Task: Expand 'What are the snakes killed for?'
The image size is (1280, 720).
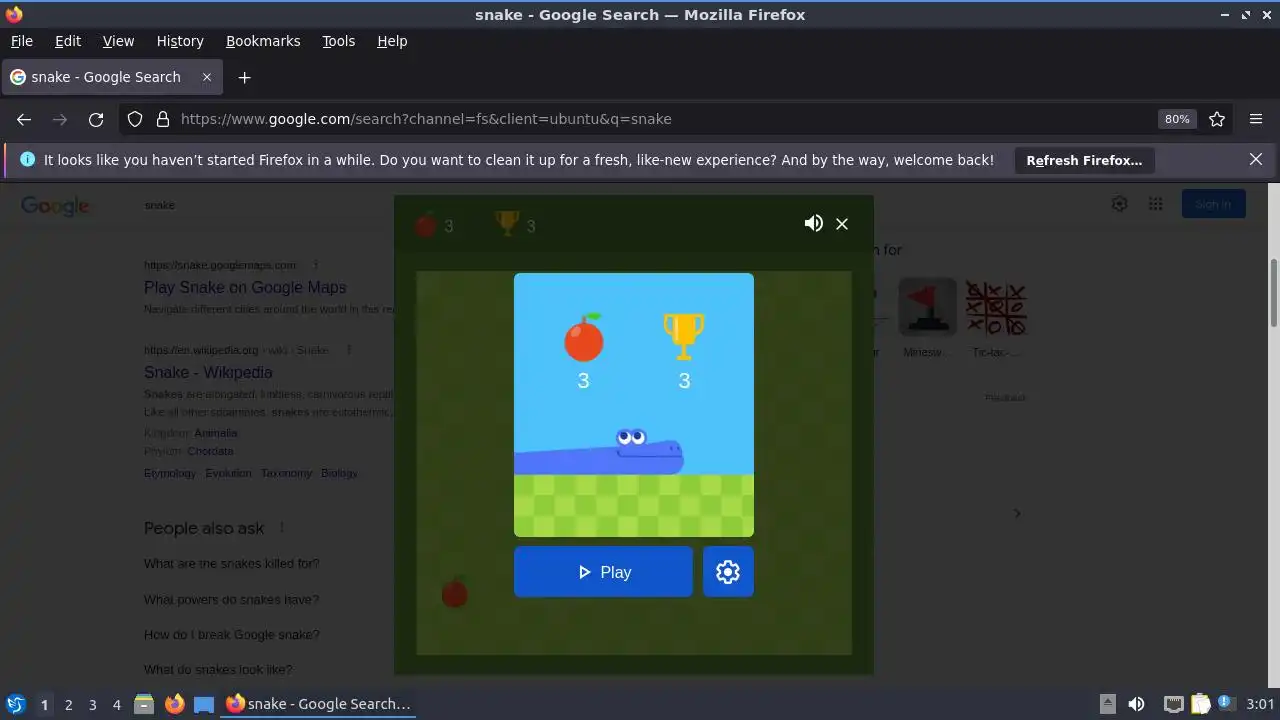Action: pyautogui.click(x=232, y=563)
